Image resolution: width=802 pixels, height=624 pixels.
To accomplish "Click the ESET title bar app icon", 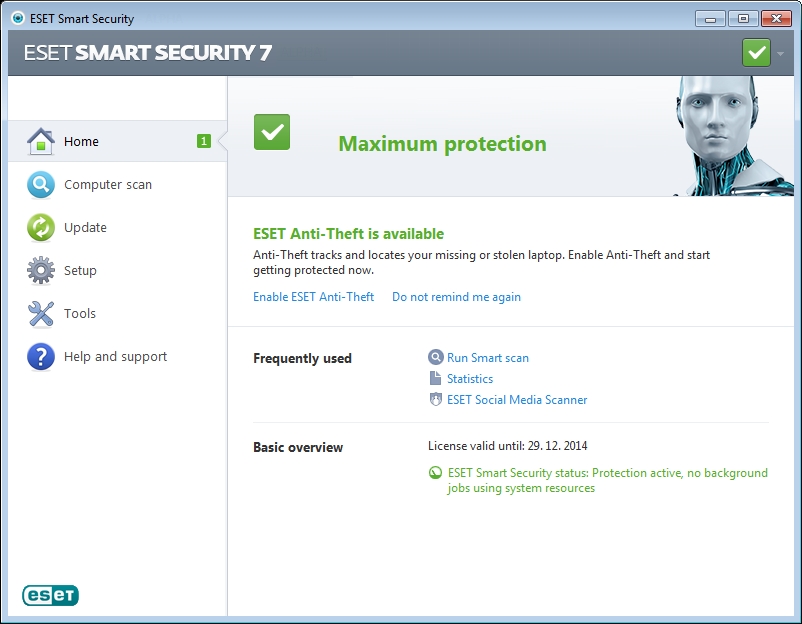I will (17, 19).
